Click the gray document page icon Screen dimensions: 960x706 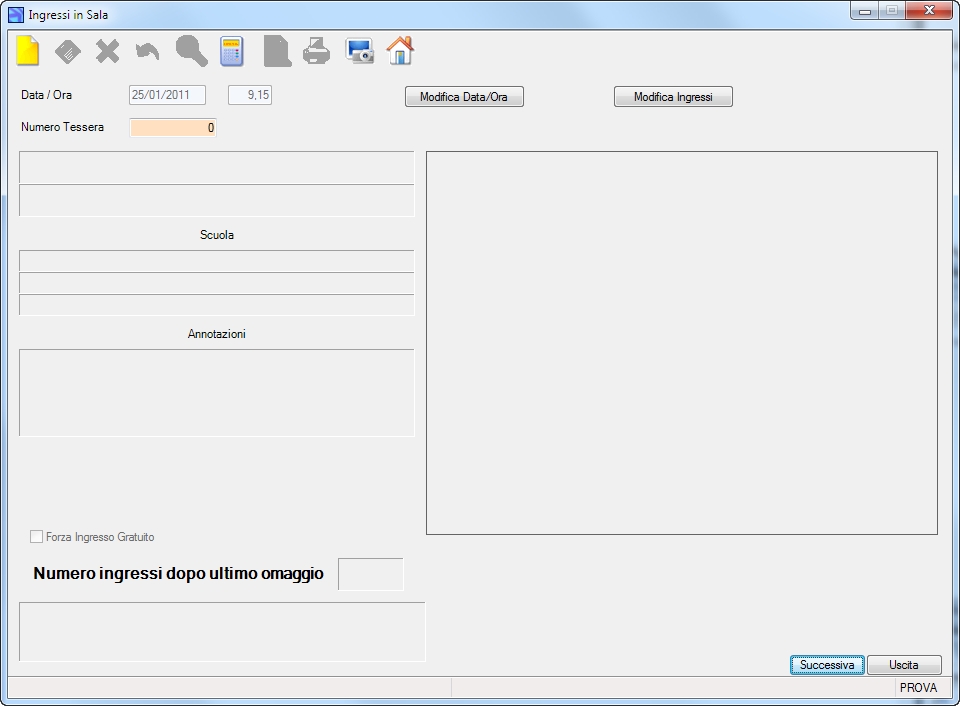click(277, 51)
